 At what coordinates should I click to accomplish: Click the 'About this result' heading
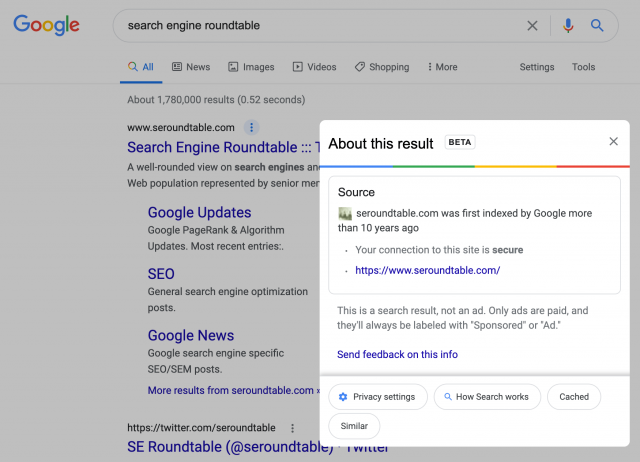point(381,144)
